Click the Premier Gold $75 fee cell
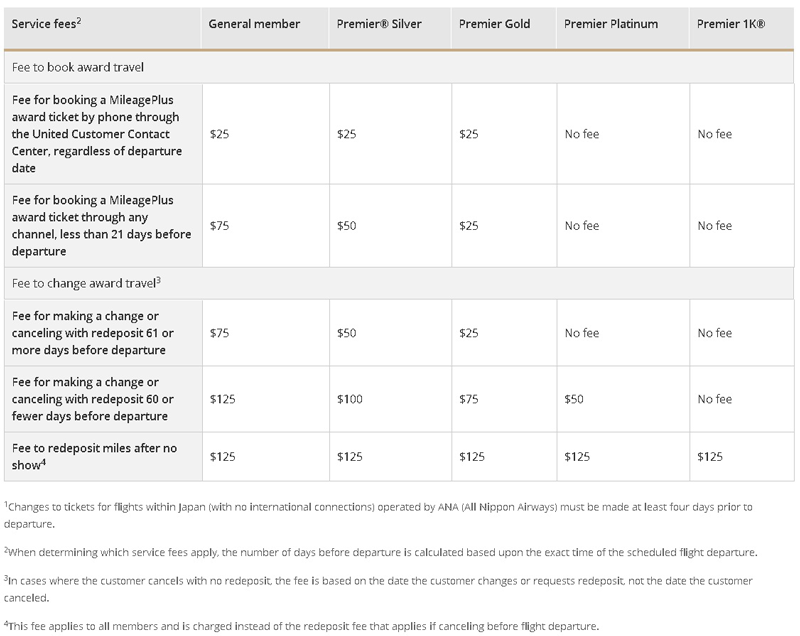Screen dimensions: 800x636 point(468,399)
